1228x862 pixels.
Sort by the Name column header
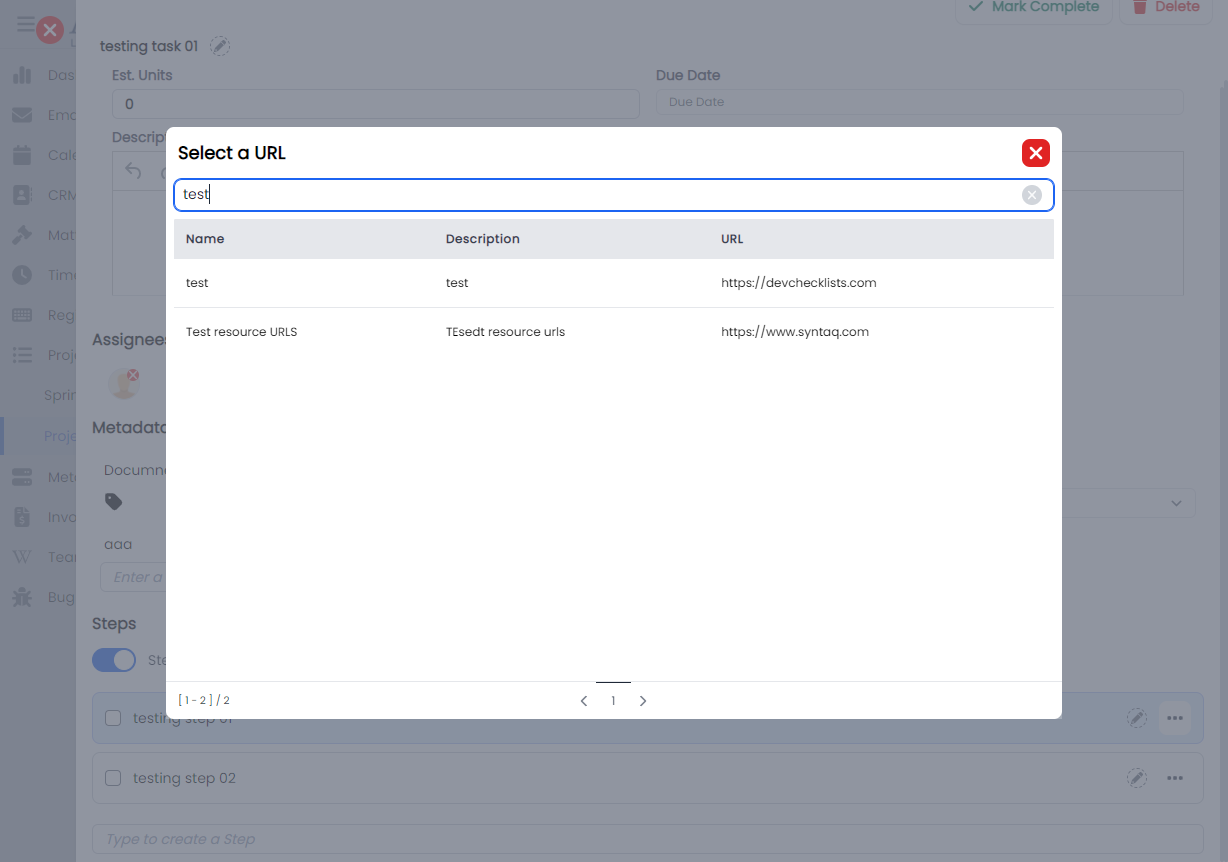[205, 239]
